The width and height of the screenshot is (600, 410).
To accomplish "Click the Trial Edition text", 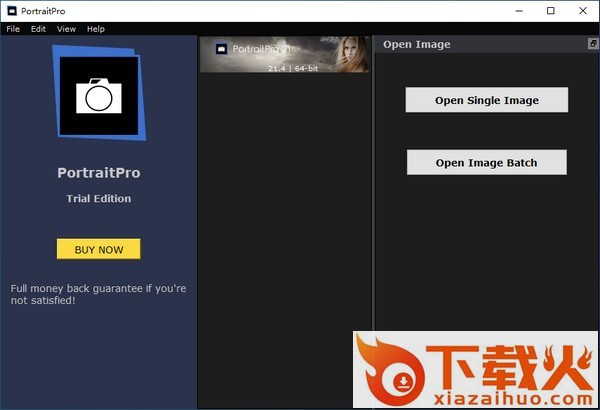I will 99,198.
